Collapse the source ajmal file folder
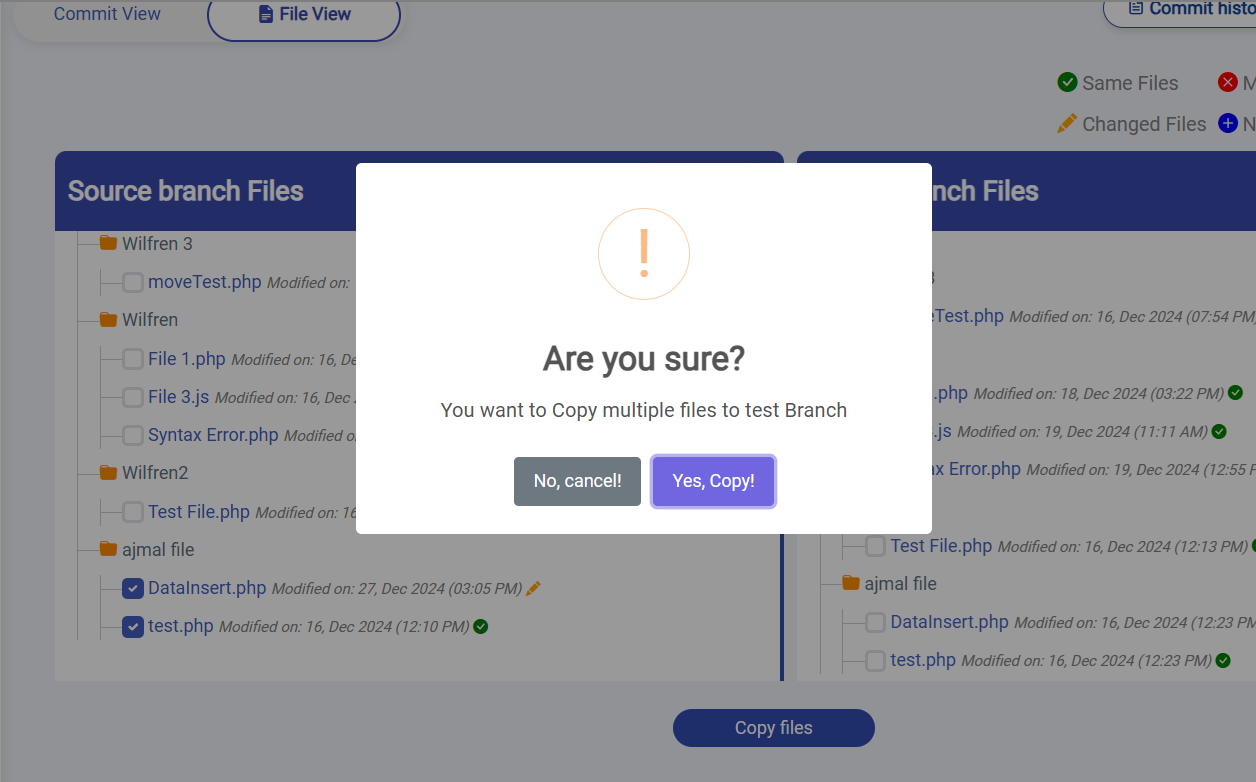1256x782 pixels. coord(108,549)
